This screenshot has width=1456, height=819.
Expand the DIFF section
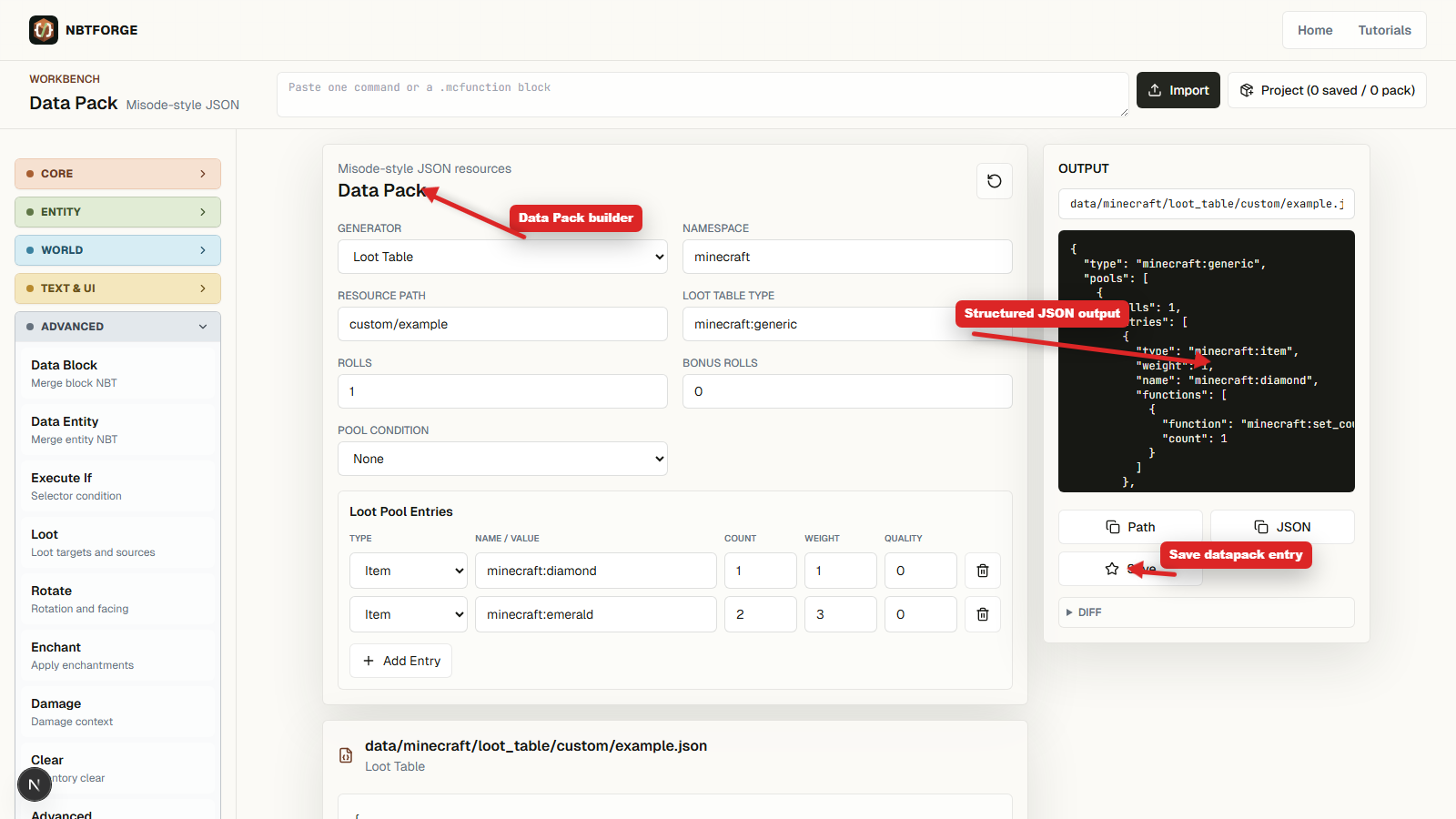click(x=1207, y=612)
